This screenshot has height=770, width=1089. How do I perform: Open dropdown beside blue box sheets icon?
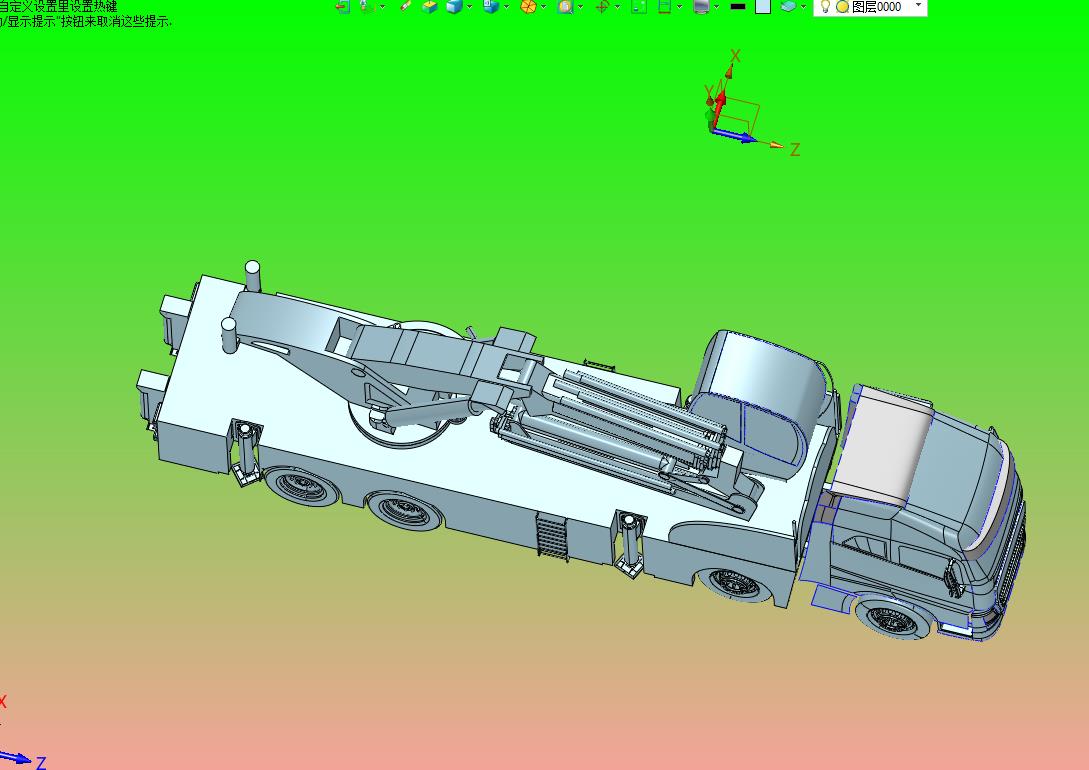(506, 7)
